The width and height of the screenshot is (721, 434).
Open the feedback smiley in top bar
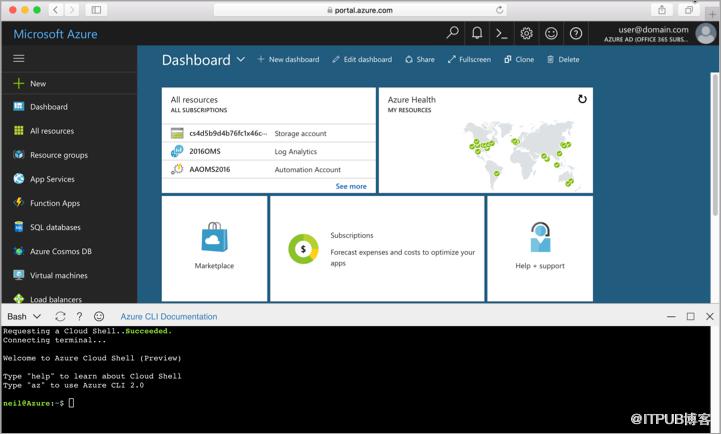(551, 33)
